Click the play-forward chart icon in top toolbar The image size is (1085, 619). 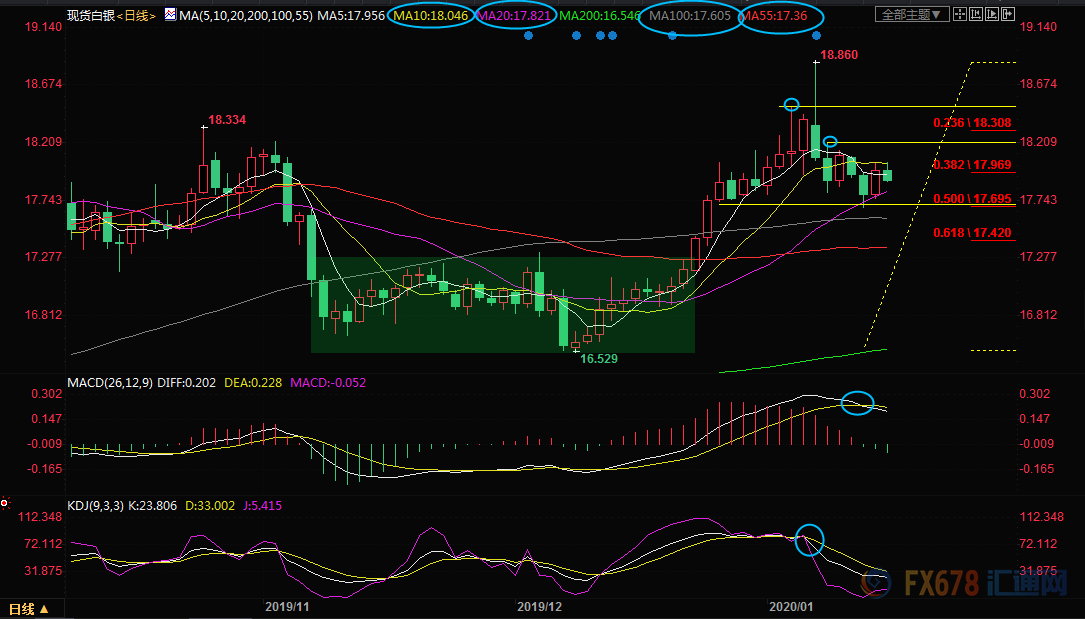click(x=992, y=14)
